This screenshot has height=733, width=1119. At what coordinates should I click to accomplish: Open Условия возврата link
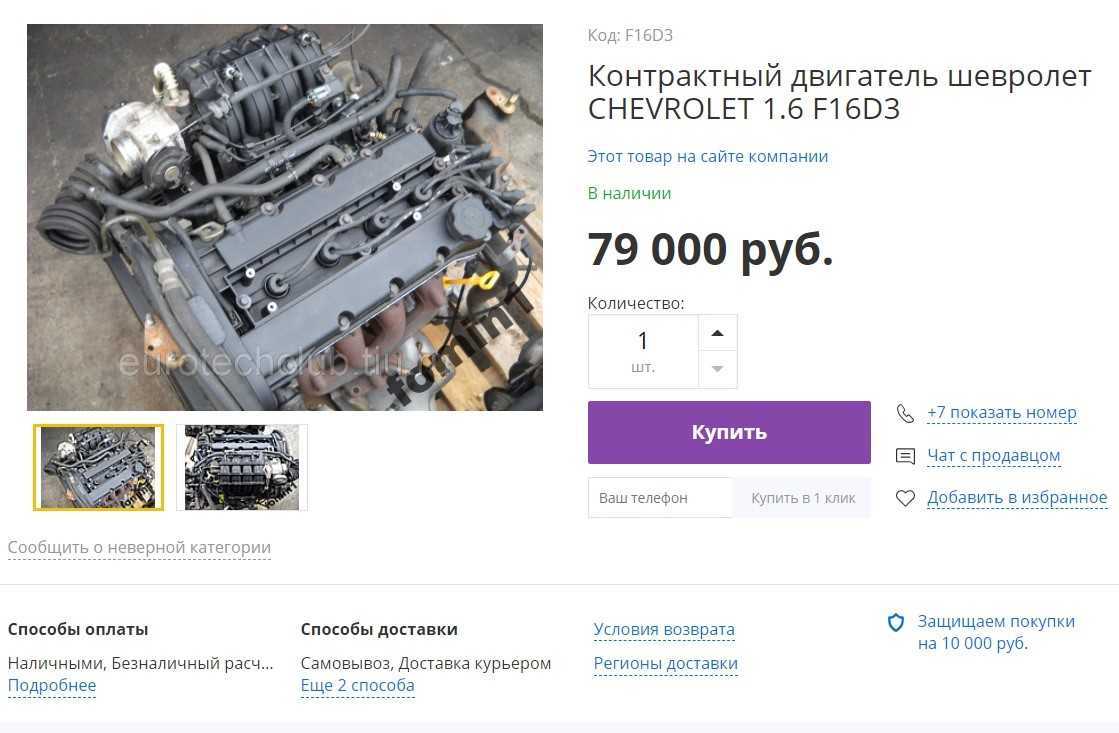point(664,630)
